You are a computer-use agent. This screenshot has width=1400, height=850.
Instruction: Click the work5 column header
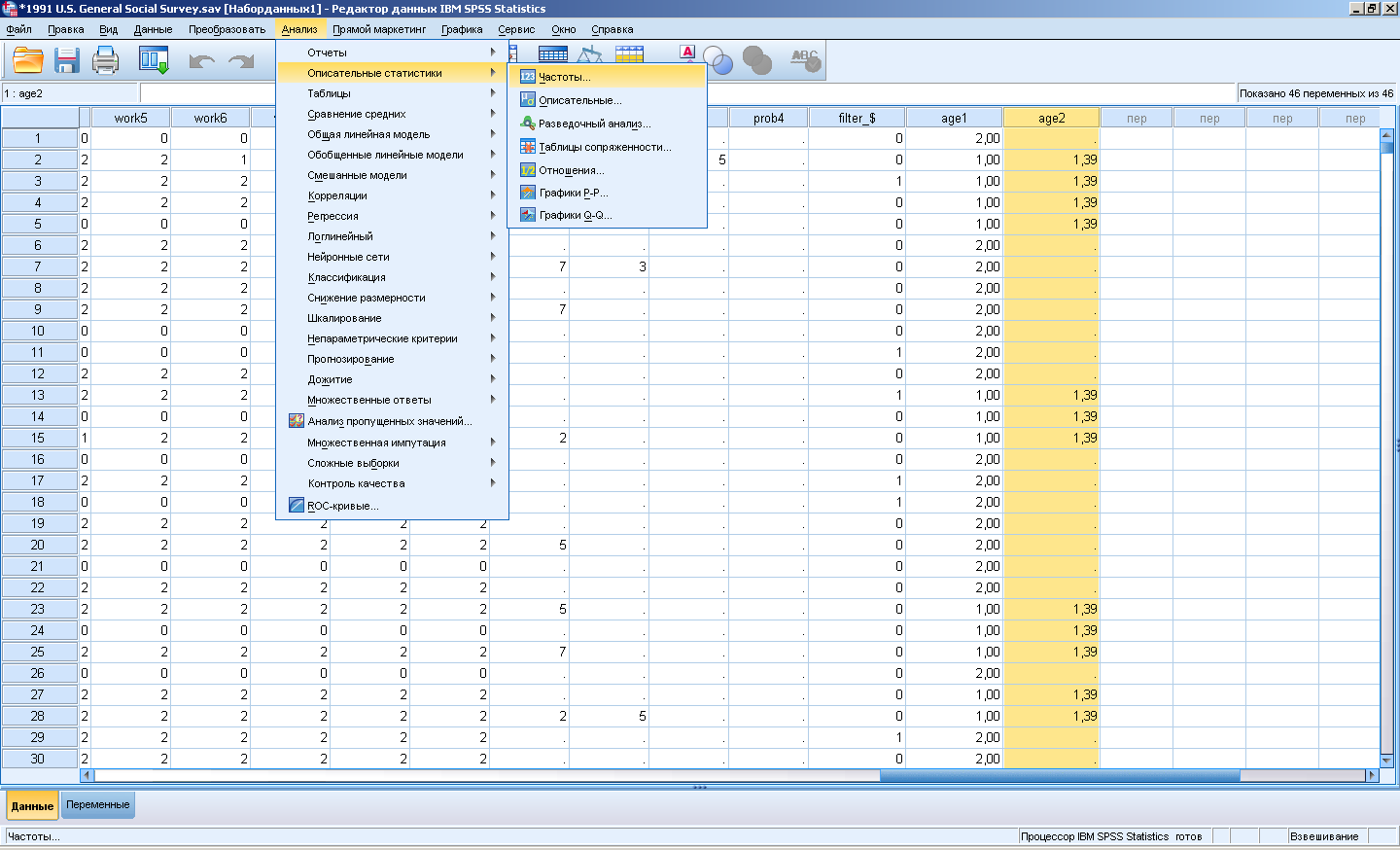pyautogui.click(x=130, y=118)
